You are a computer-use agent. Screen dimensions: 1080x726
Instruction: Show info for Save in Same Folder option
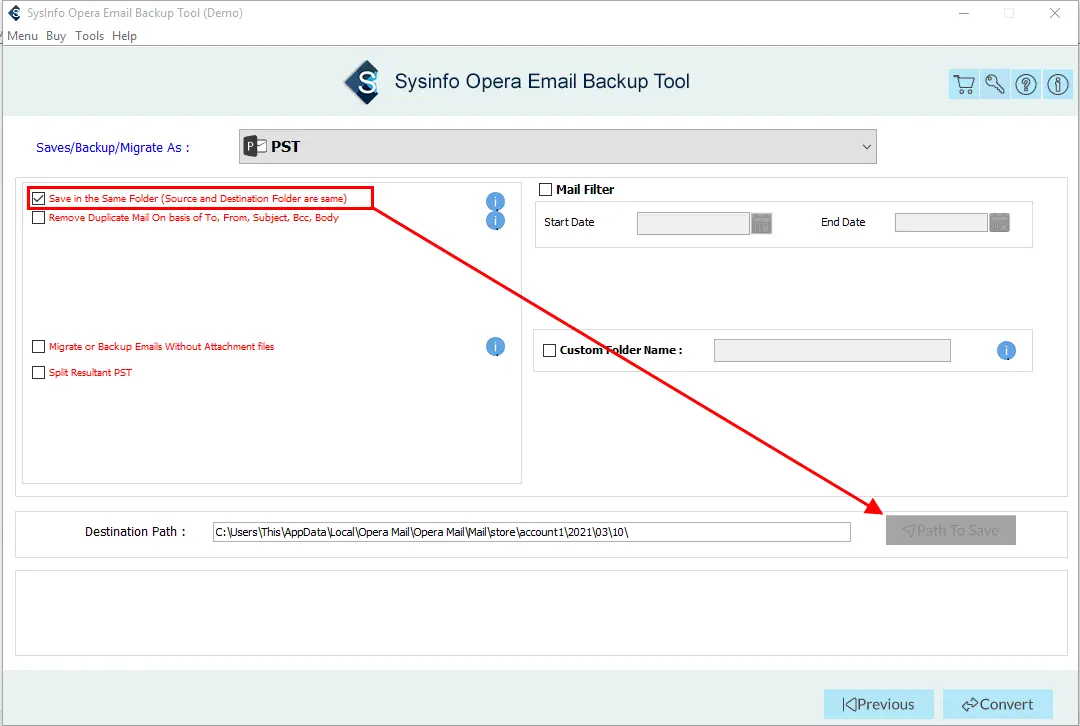(495, 201)
